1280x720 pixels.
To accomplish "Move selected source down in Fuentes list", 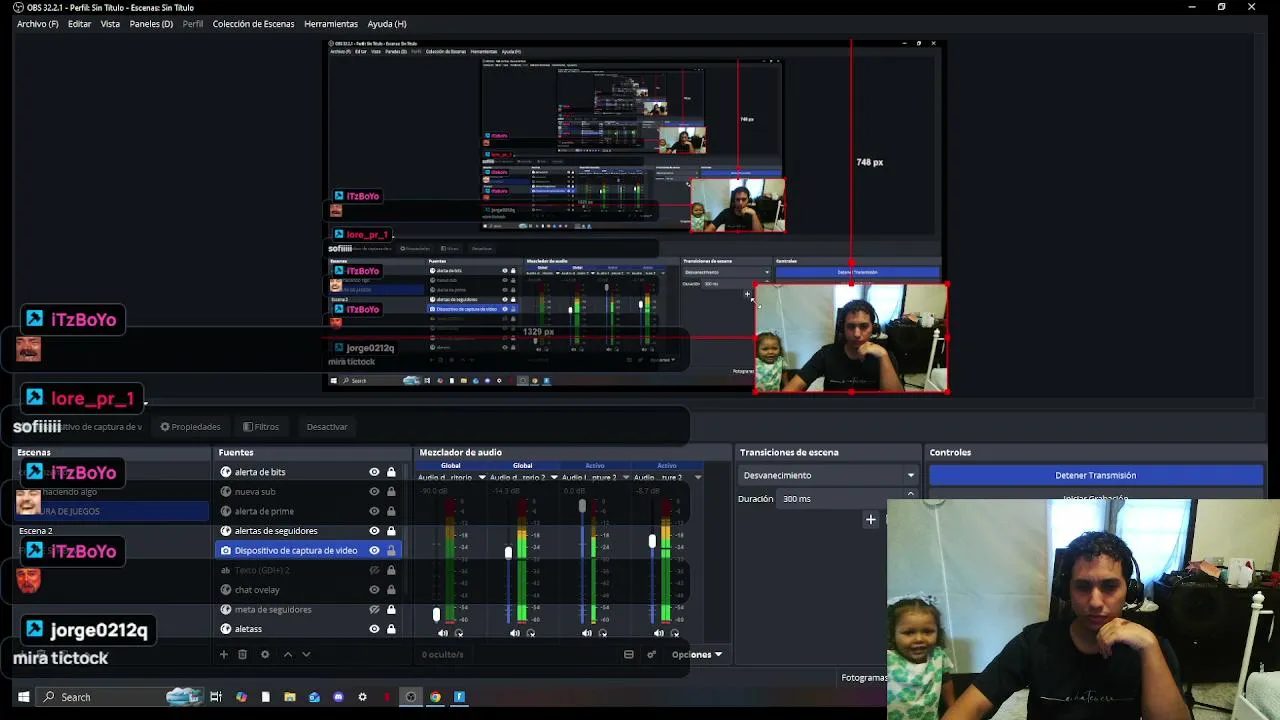I will coord(306,655).
